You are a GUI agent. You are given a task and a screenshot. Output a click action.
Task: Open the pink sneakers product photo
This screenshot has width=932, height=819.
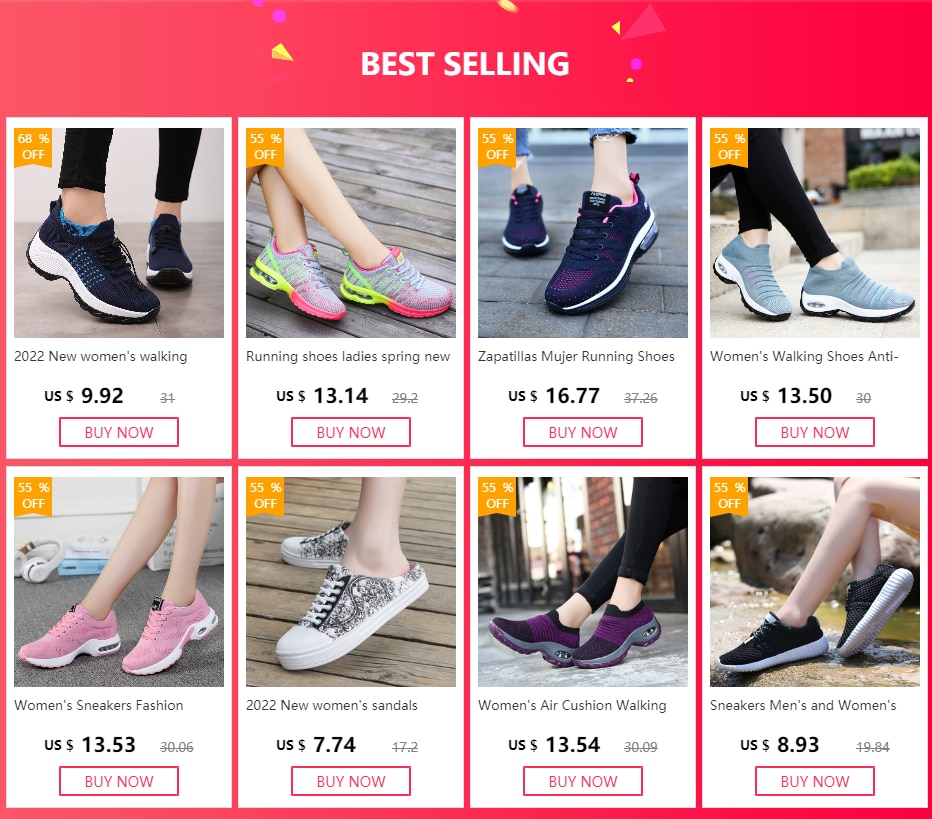[119, 582]
